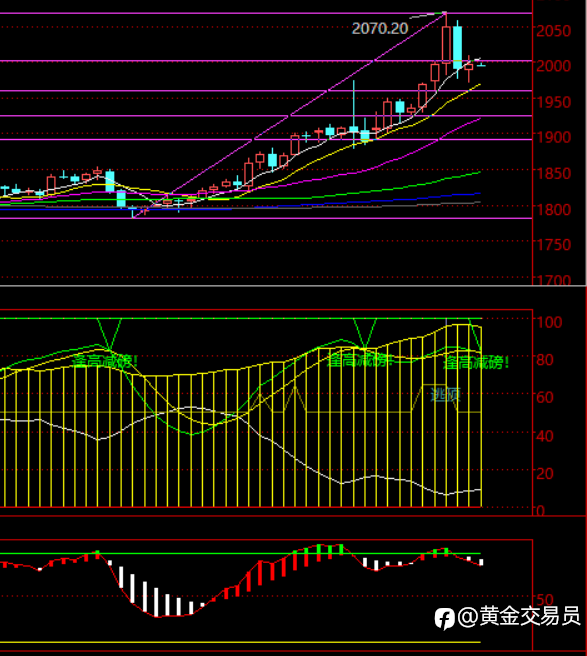Select the 1750 price axis value
This screenshot has width=587, height=656.
click(x=554, y=245)
